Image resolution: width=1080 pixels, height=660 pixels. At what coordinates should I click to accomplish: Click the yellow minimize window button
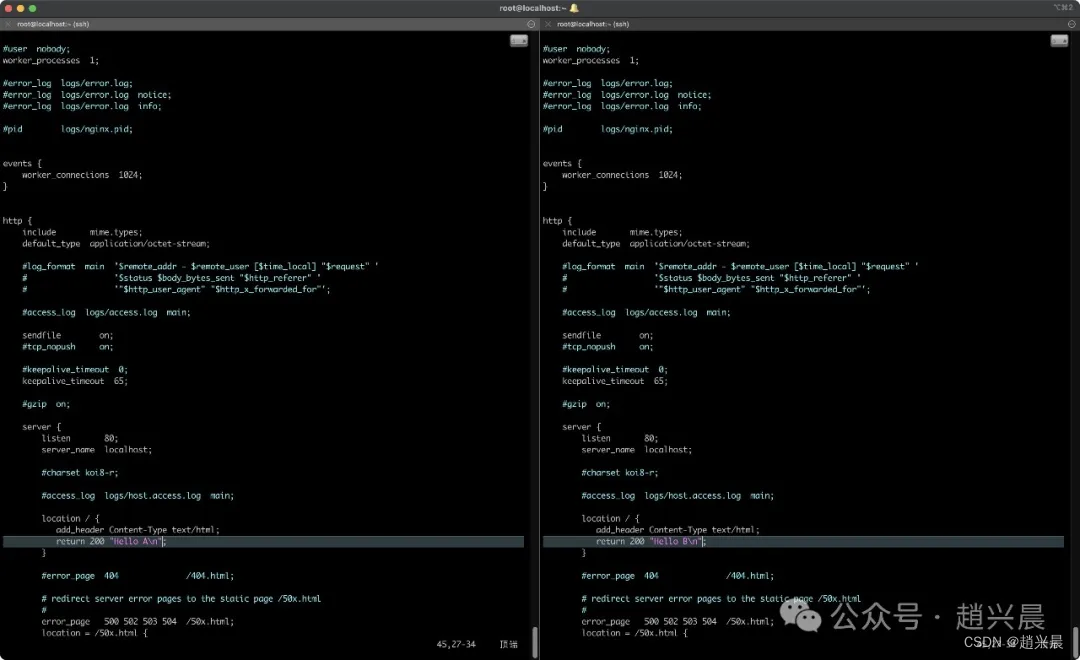[x=20, y=8]
